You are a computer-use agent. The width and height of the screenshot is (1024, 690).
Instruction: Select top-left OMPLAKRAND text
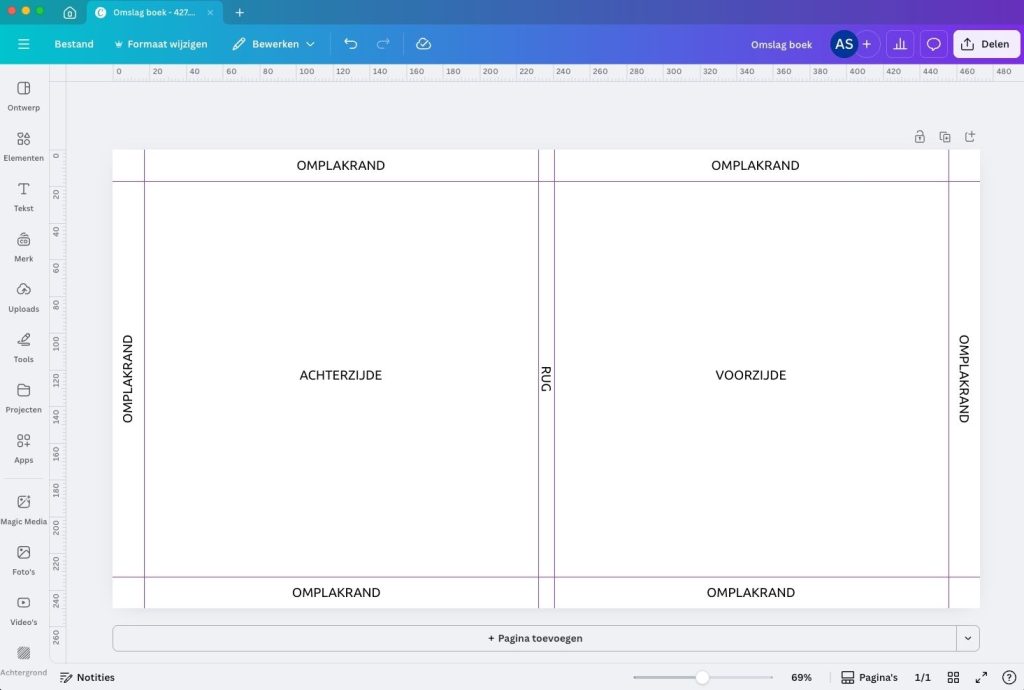(340, 165)
